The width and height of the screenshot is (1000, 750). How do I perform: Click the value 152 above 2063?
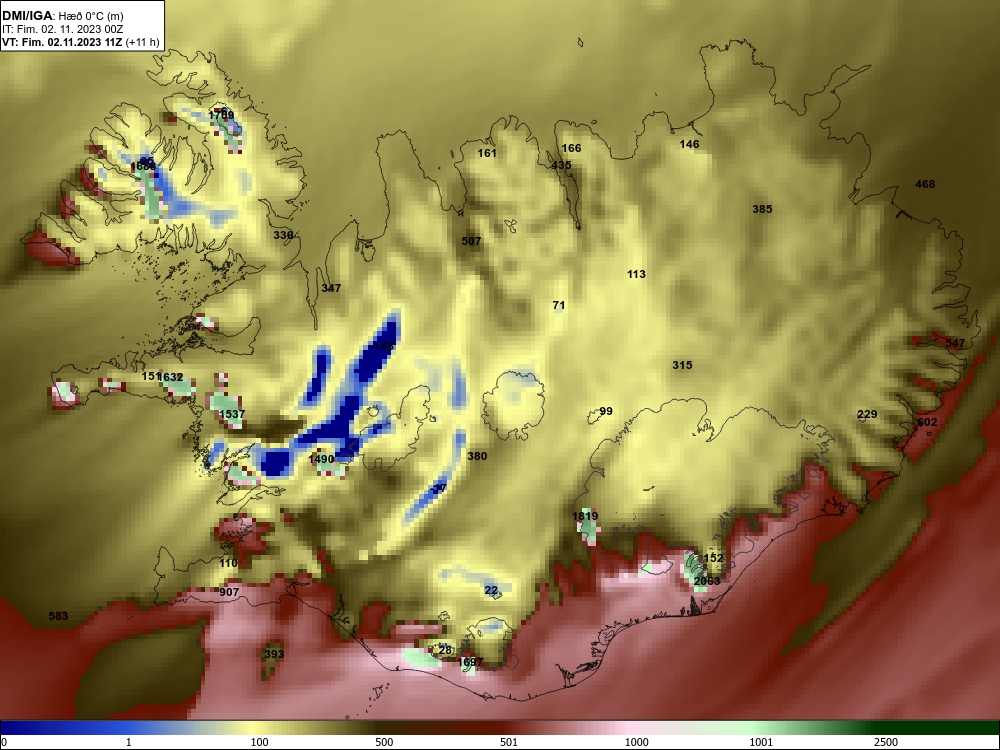coord(713,558)
